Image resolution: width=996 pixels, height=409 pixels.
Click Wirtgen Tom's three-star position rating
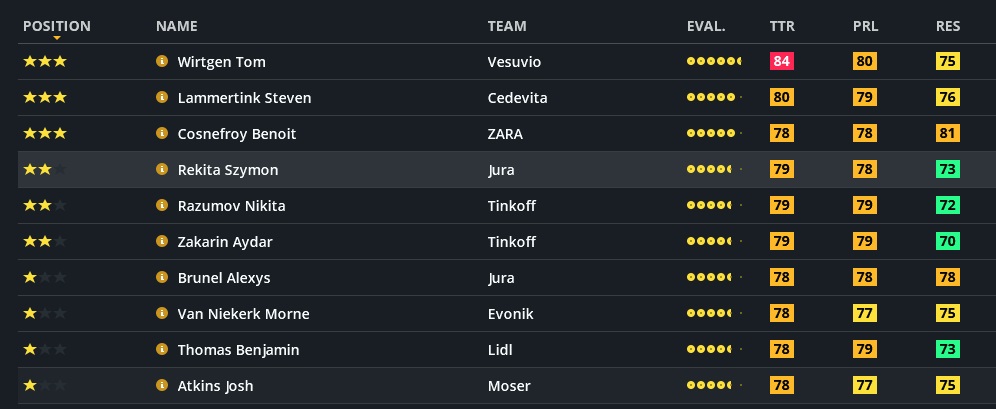pyautogui.click(x=45, y=62)
